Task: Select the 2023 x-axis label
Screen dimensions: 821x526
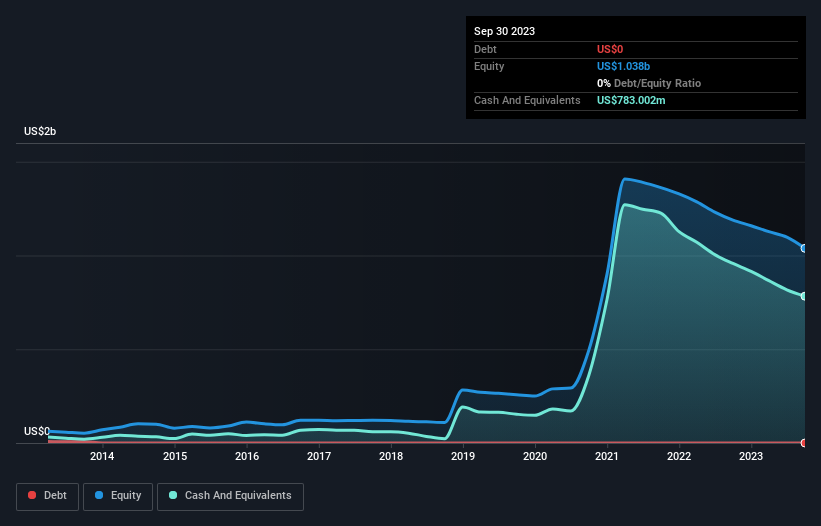Action: pos(751,456)
